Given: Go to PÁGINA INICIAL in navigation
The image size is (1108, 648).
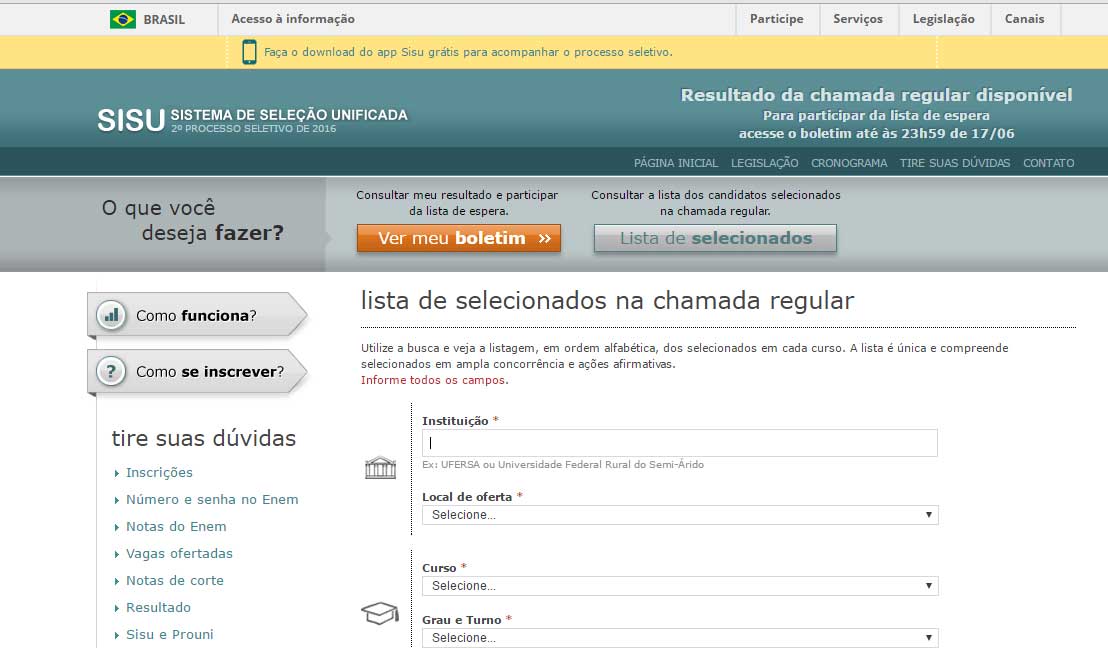Looking at the screenshot, I should (676, 163).
